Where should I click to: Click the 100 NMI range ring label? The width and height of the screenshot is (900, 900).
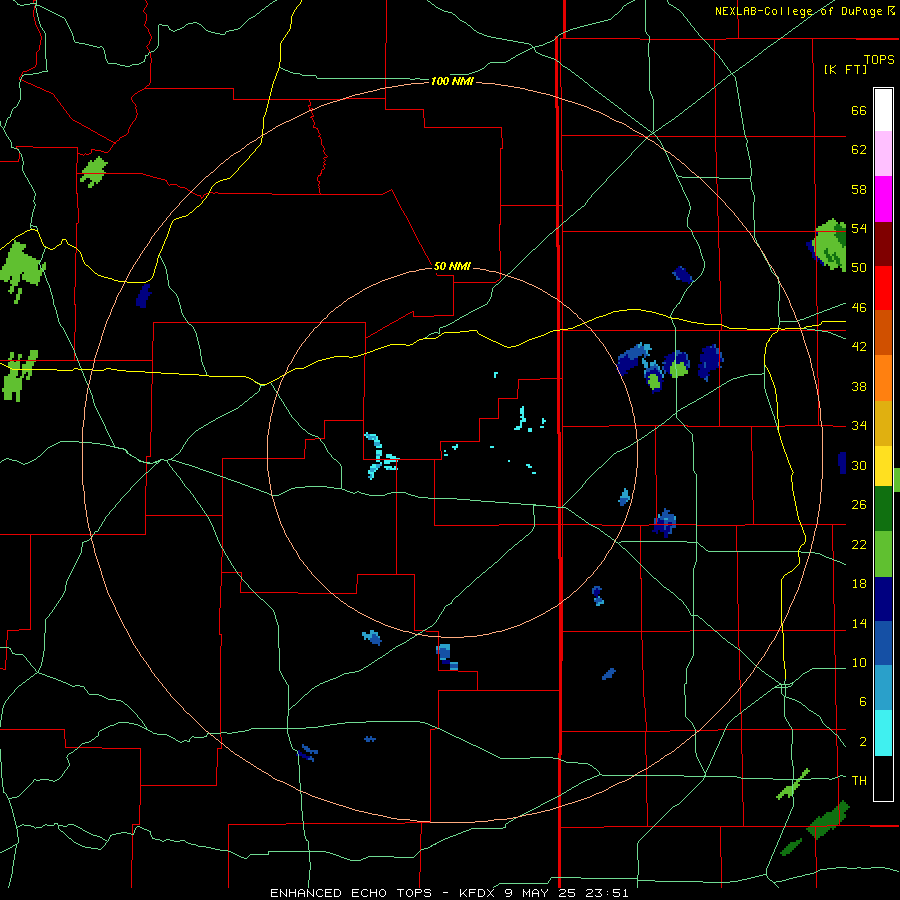pyautogui.click(x=452, y=82)
